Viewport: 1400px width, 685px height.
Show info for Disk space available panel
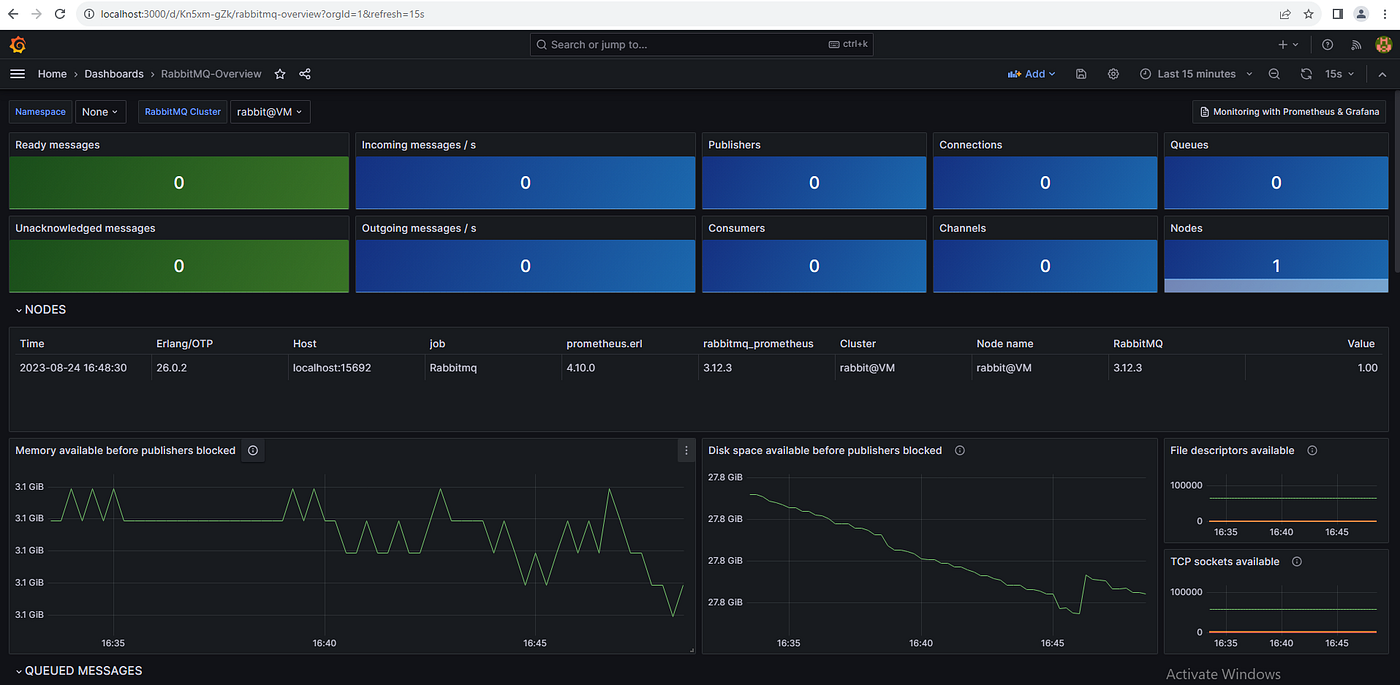point(960,451)
